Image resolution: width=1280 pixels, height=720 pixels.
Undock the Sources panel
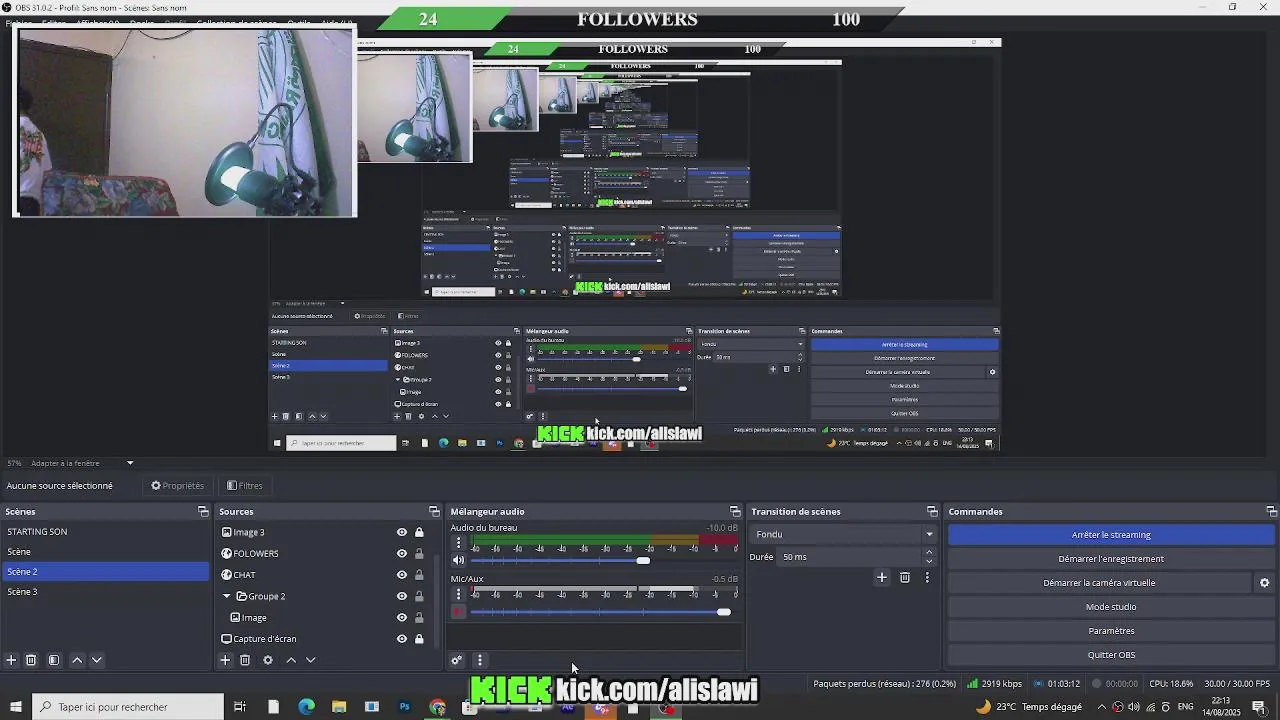[434, 512]
